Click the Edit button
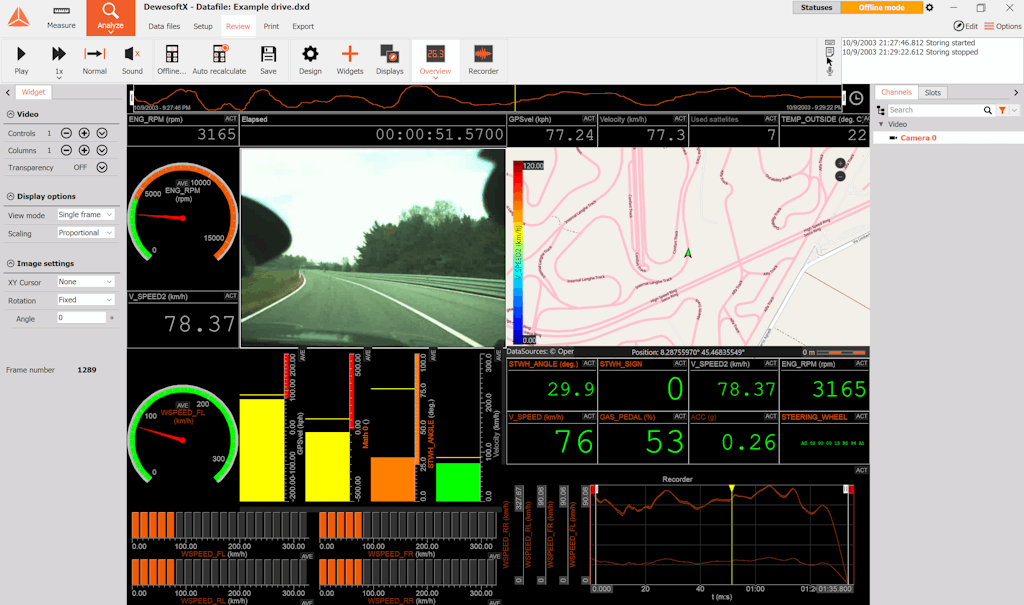Image resolution: width=1024 pixels, height=605 pixels. [966, 26]
